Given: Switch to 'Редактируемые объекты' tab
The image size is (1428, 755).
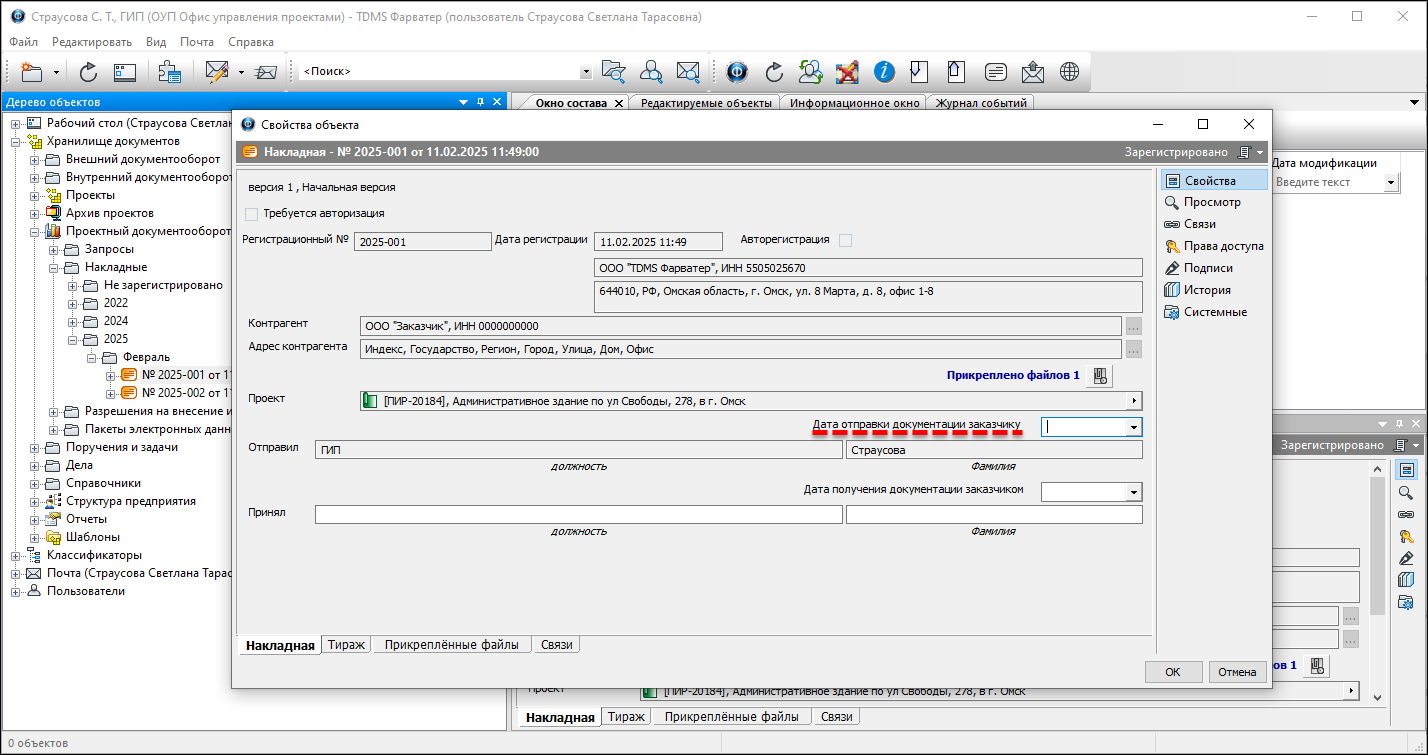Looking at the screenshot, I should pos(706,103).
